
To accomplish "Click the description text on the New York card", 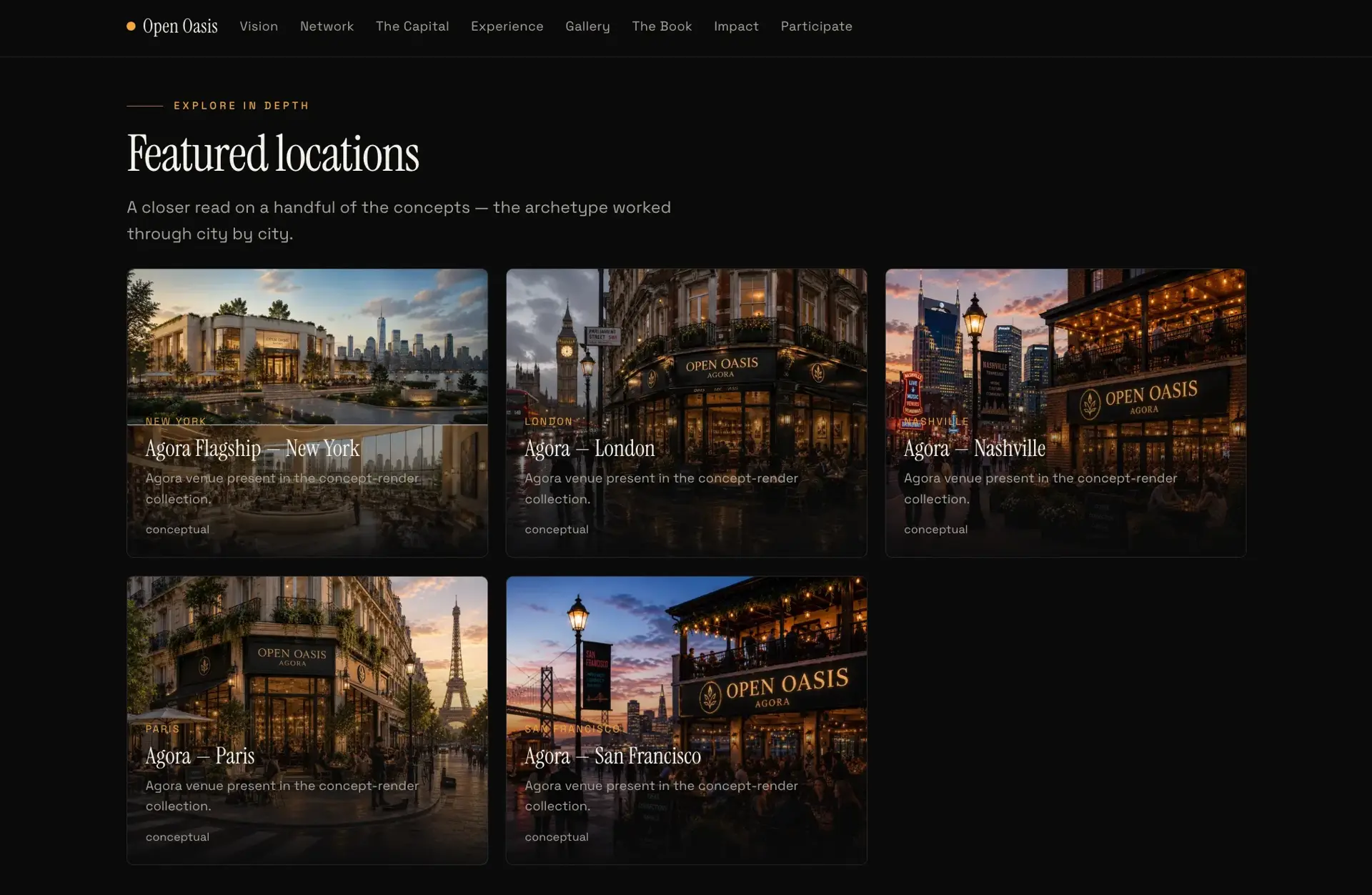I will pos(282,488).
